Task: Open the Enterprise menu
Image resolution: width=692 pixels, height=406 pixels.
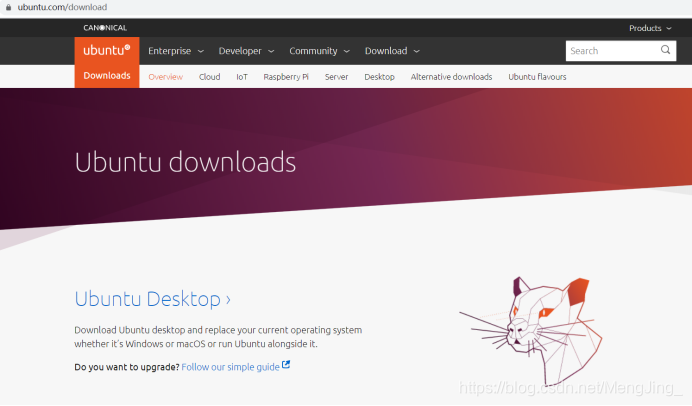Action: (x=176, y=51)
